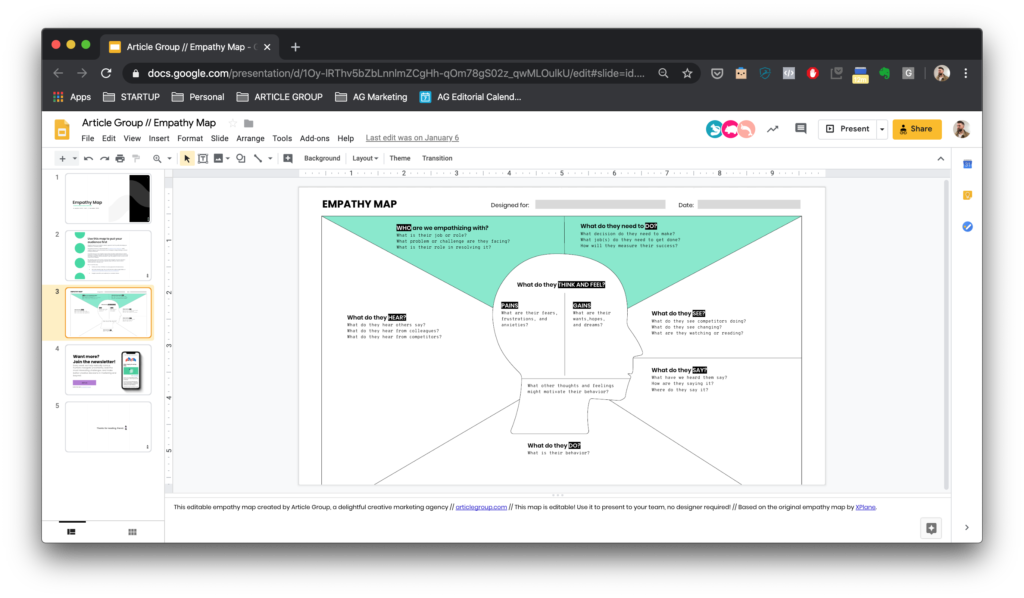Screen dimensions: 1024x598
Task: Click the Present button
Action: pos(848,129)
